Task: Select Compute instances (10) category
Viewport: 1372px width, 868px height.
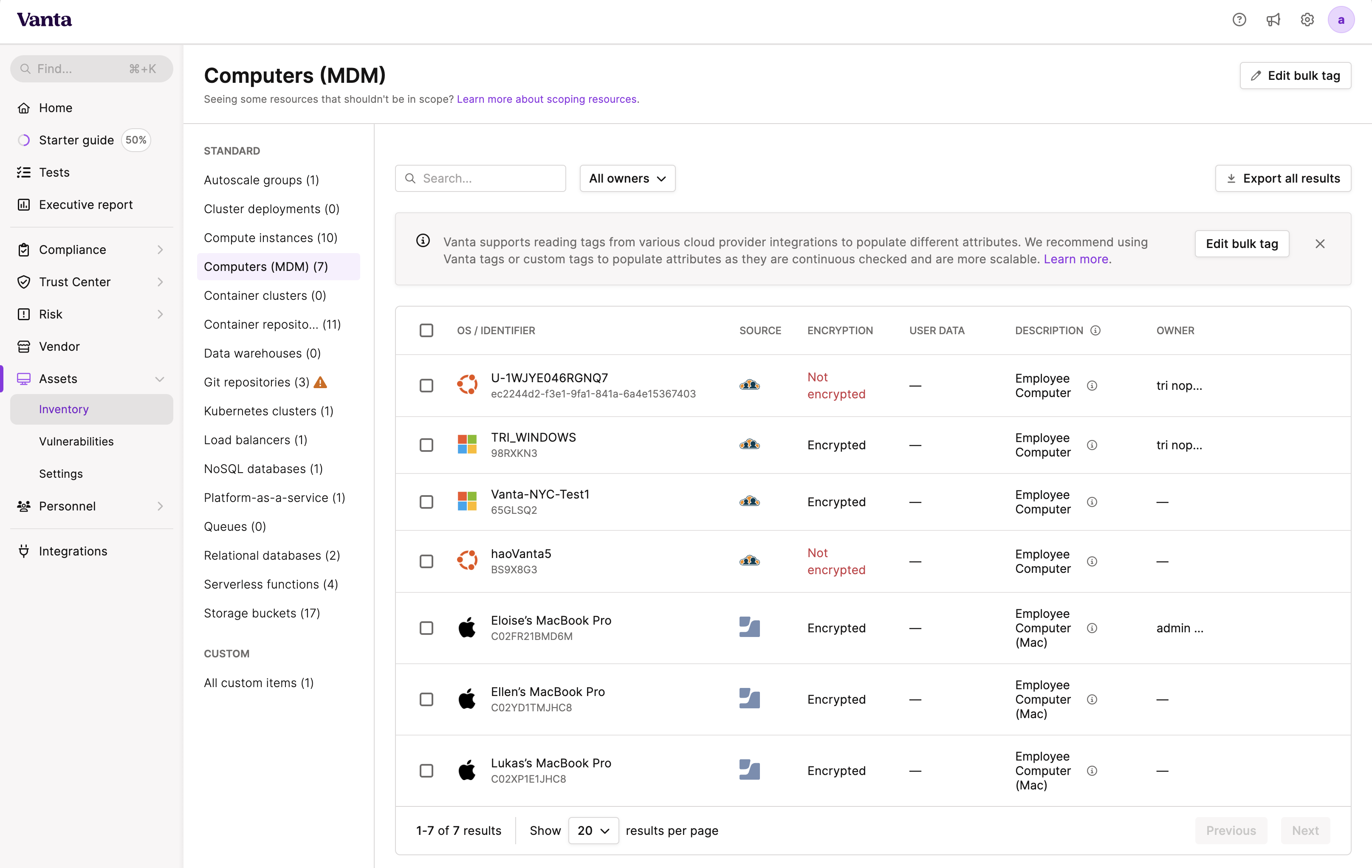Action: coord(270,237)
